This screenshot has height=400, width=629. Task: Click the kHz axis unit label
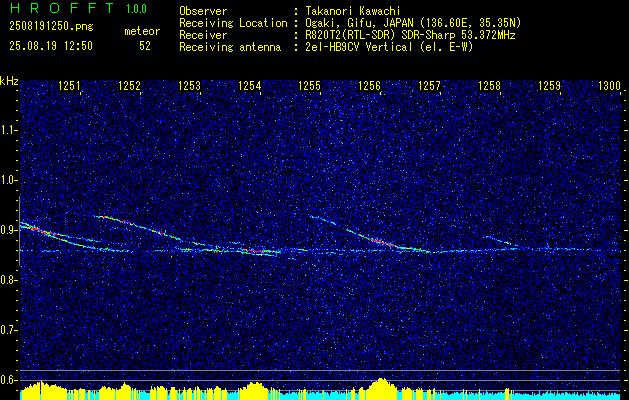click(9, 81)
